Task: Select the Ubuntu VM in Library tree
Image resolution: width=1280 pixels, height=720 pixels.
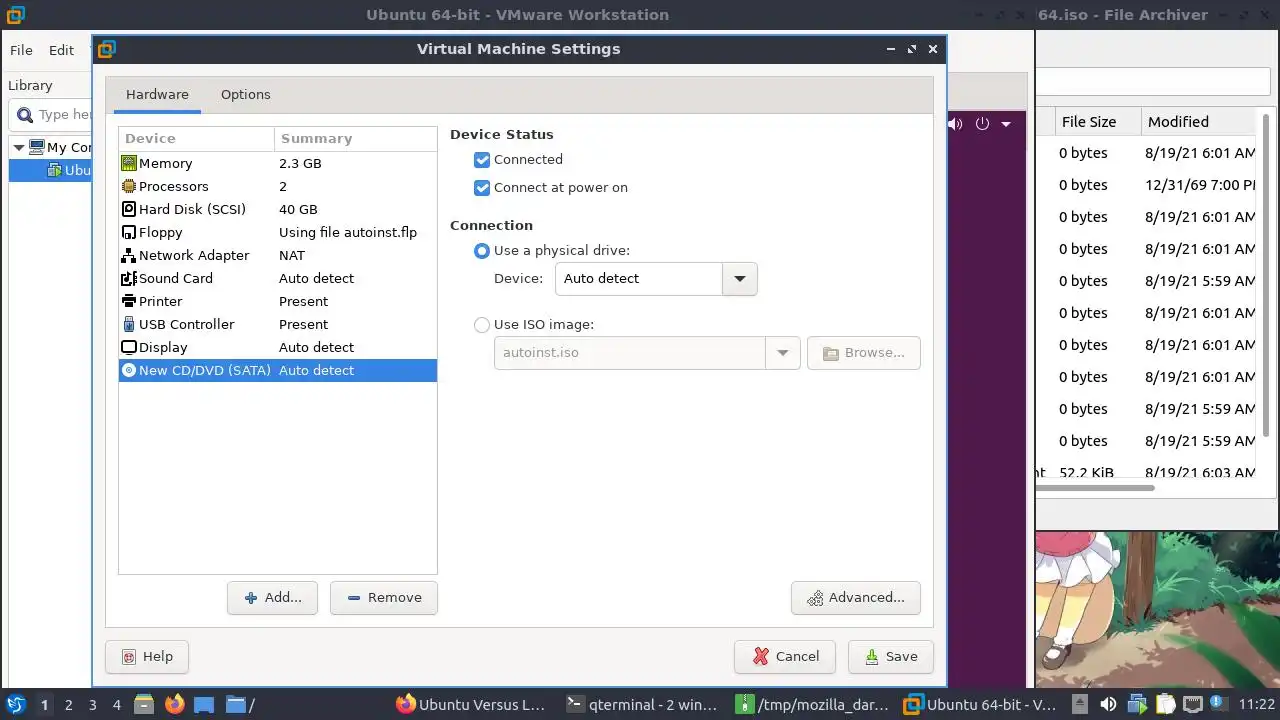Action: [50, 170]
